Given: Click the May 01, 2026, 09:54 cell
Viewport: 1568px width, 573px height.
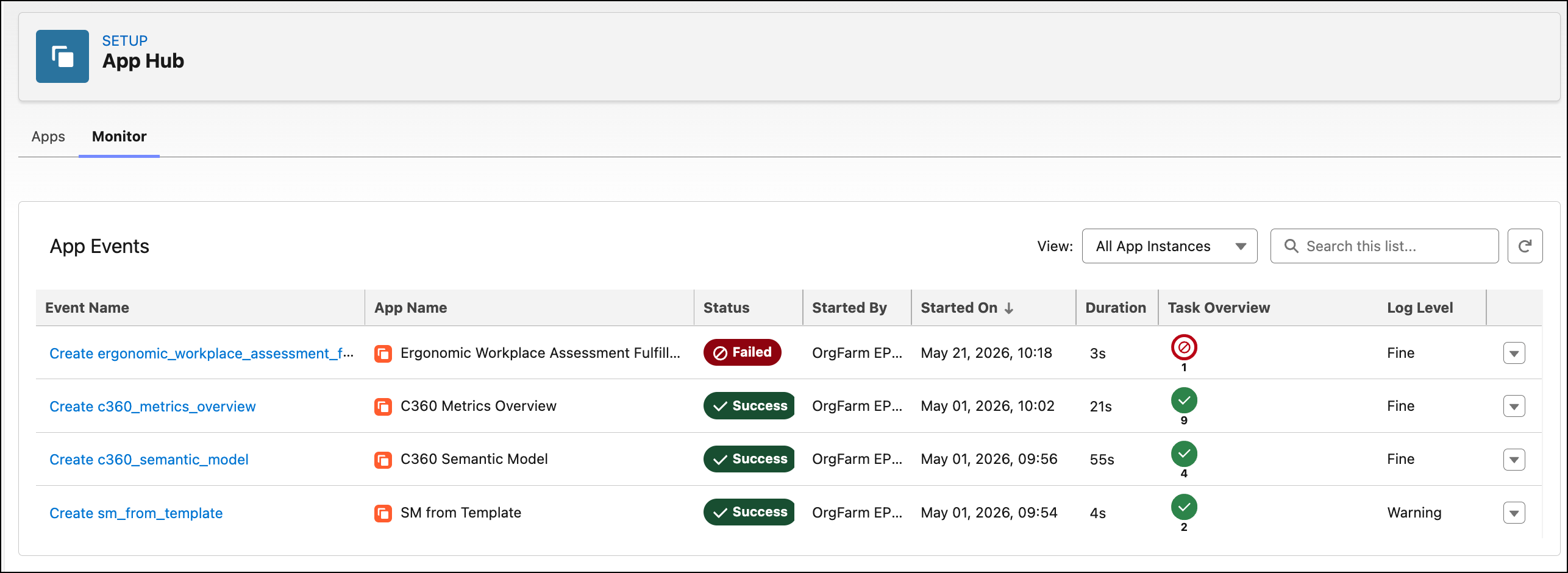Looking at the screenshot, I should 989,513.
